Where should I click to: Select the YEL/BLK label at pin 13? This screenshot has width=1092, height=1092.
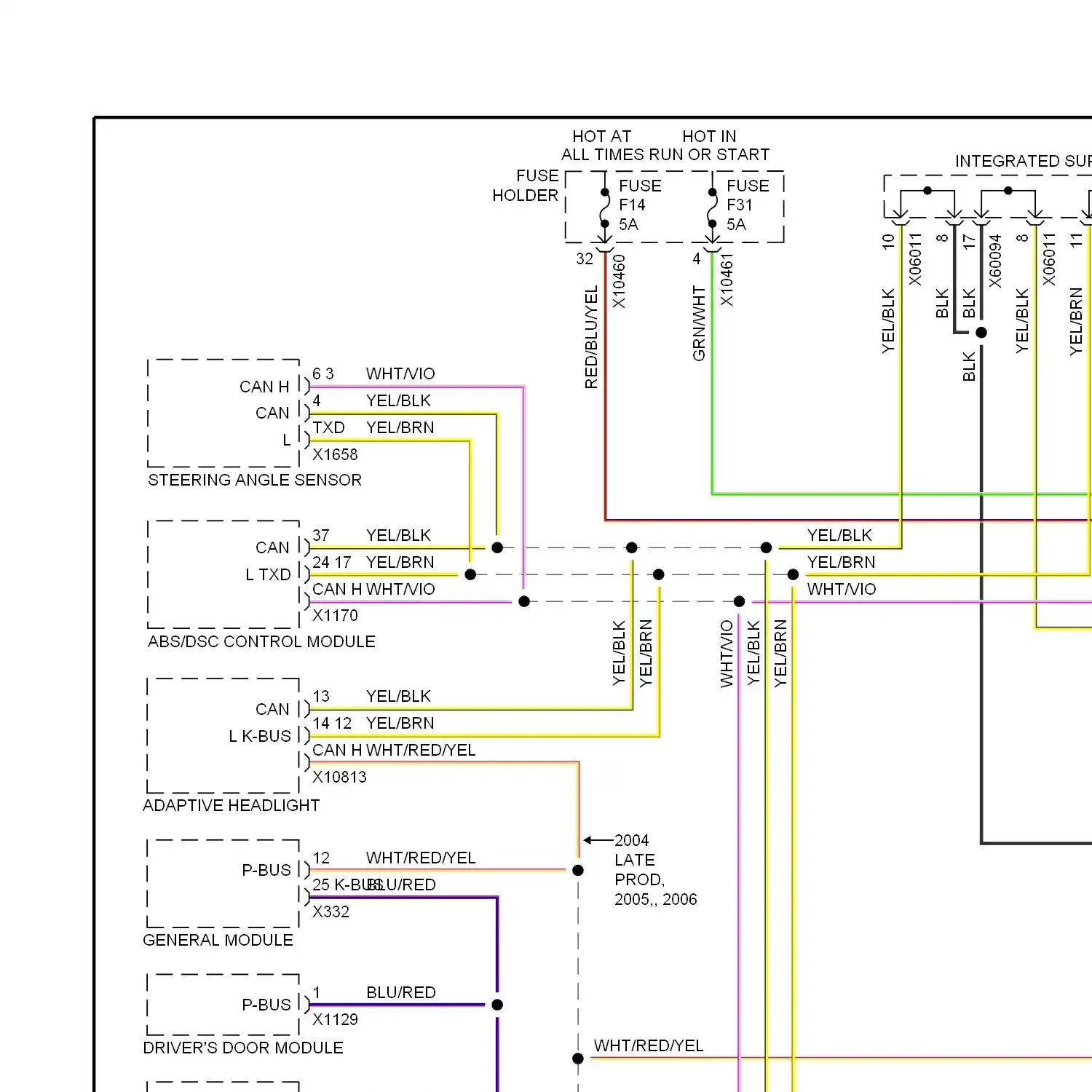click(398, 696)
